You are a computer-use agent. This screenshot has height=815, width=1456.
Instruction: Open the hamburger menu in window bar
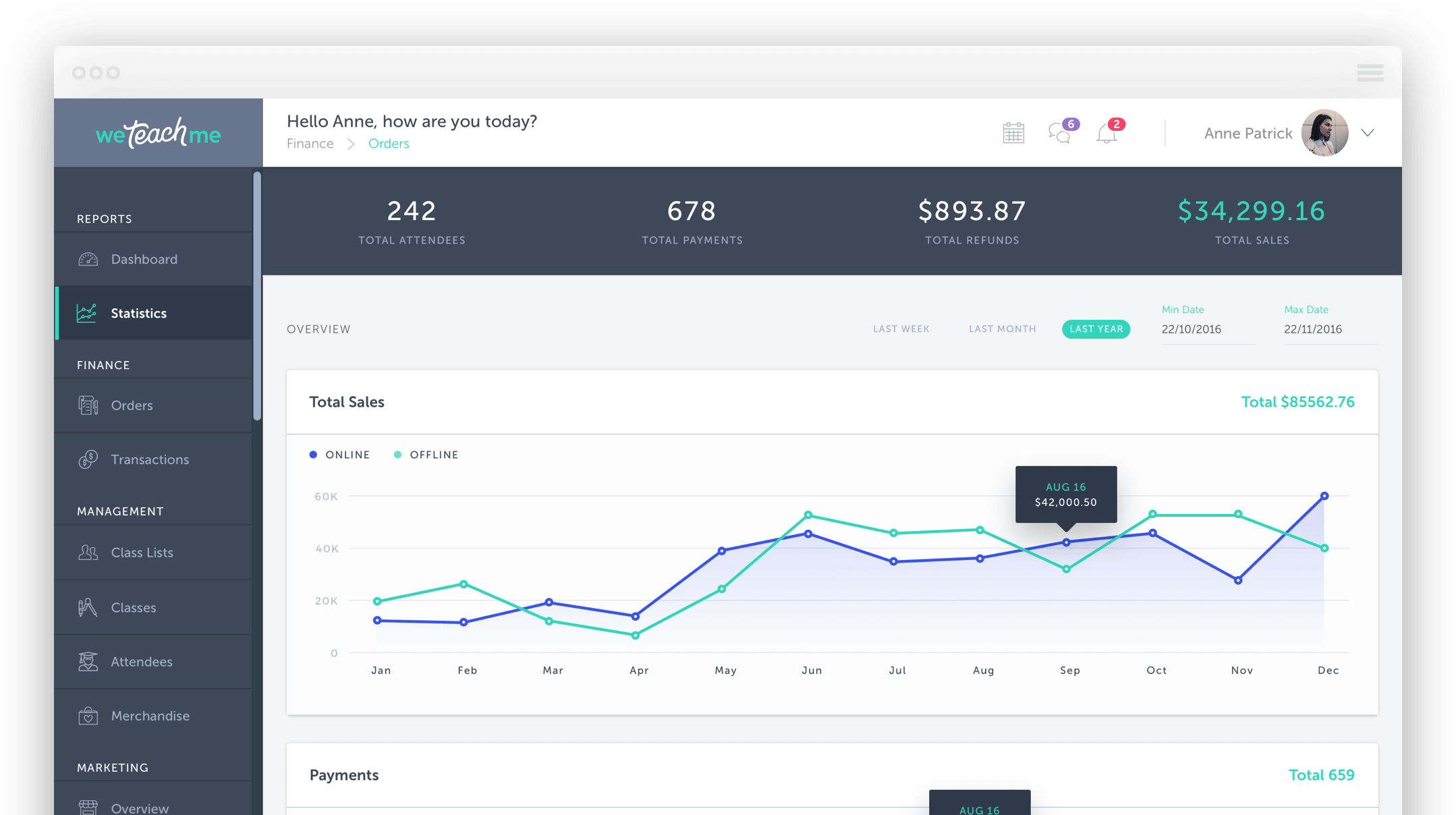pyautogui.click(x=1370, y=72)
